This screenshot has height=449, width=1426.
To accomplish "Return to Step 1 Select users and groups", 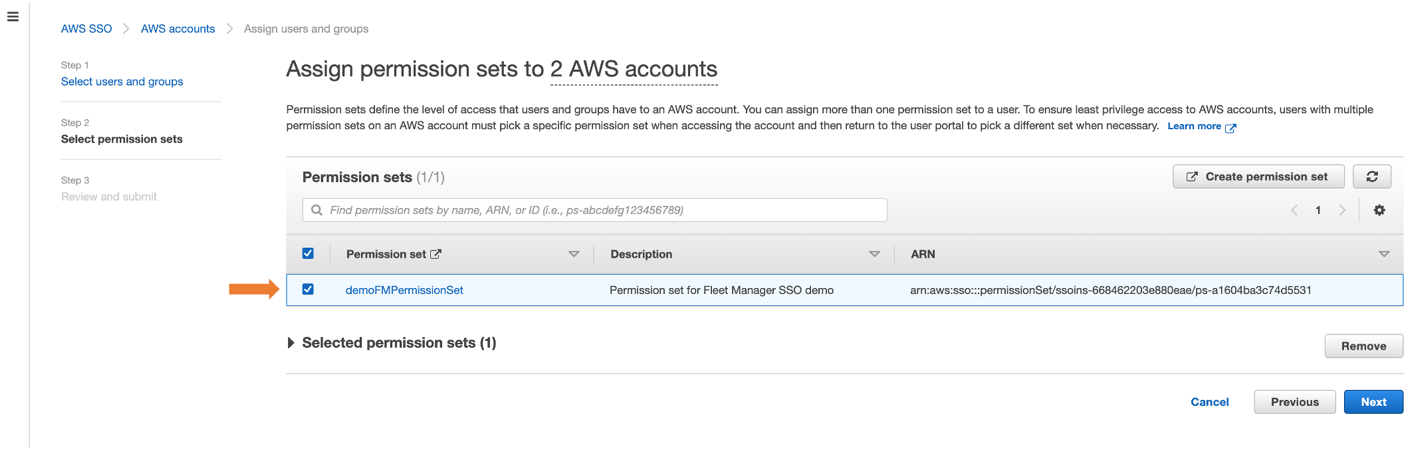I will 122,82.
